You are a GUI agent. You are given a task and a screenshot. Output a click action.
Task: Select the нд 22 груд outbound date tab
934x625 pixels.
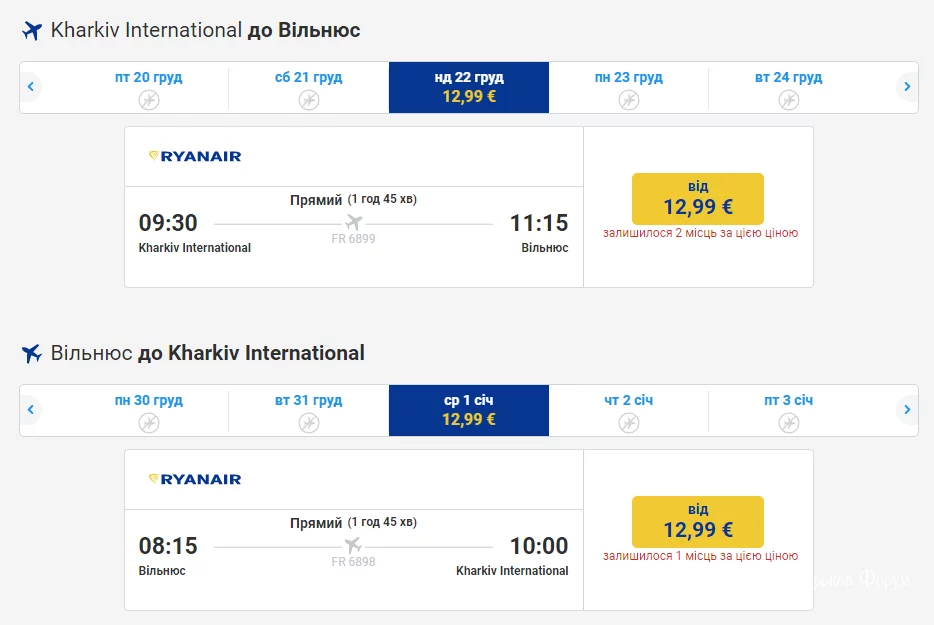469,87
